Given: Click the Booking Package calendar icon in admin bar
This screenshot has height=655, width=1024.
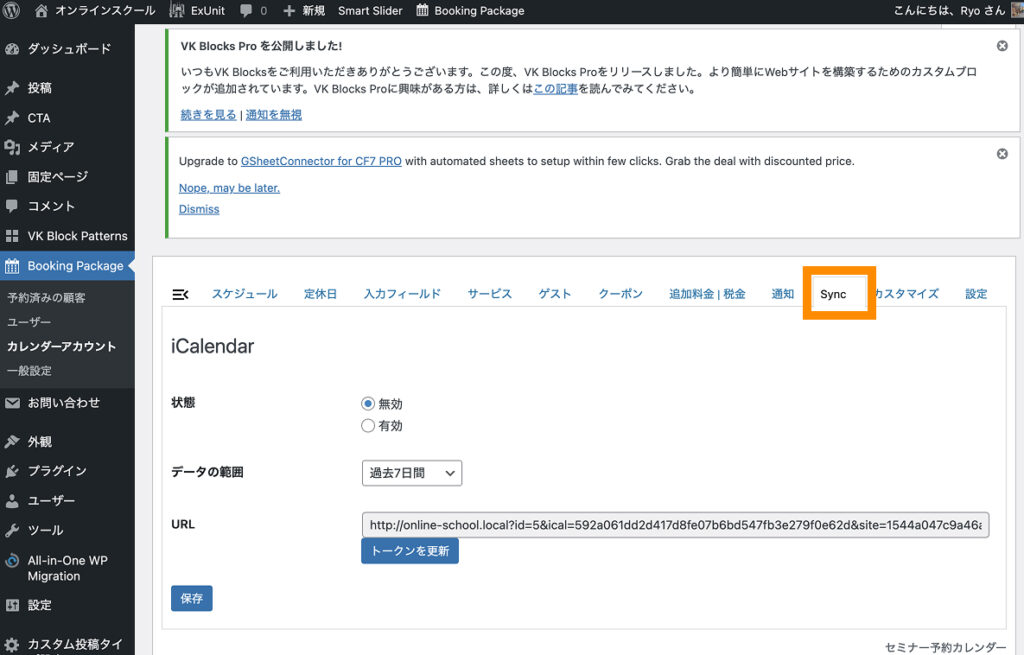Looking at the screenshot, I should pyautogui.click(x=422, y=11).
